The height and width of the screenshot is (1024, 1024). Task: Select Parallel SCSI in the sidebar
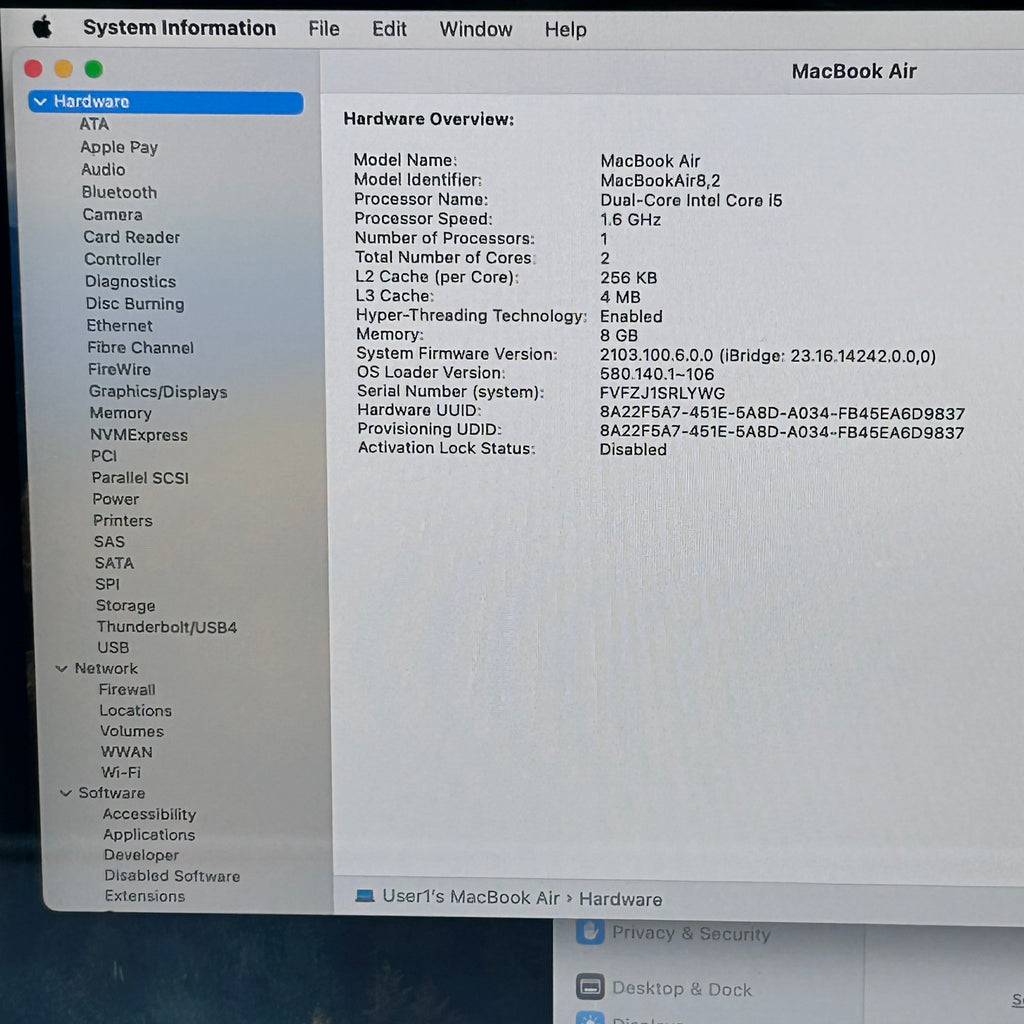(140, 478)
